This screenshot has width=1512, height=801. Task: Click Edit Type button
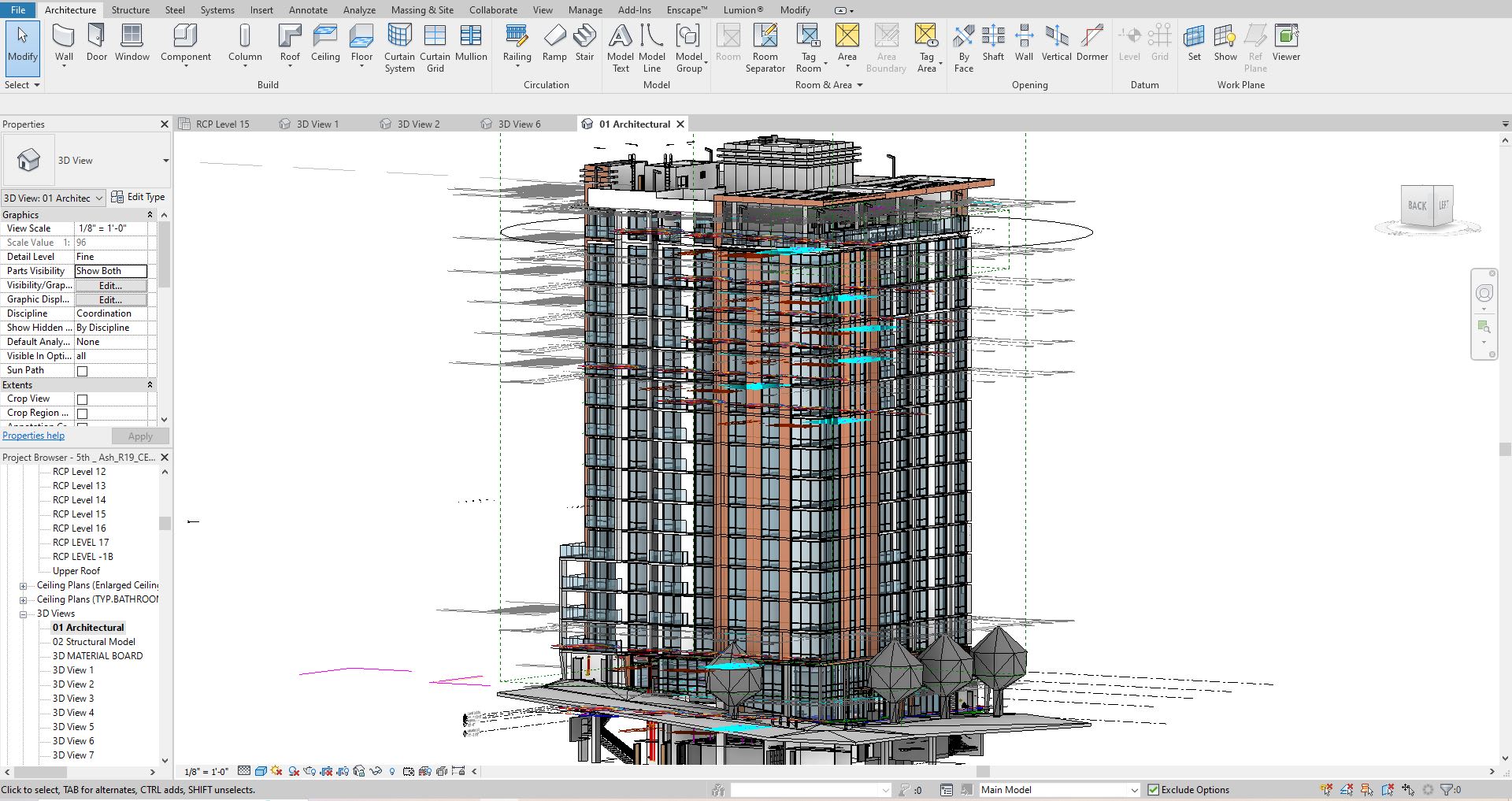[x=138, y=197]
